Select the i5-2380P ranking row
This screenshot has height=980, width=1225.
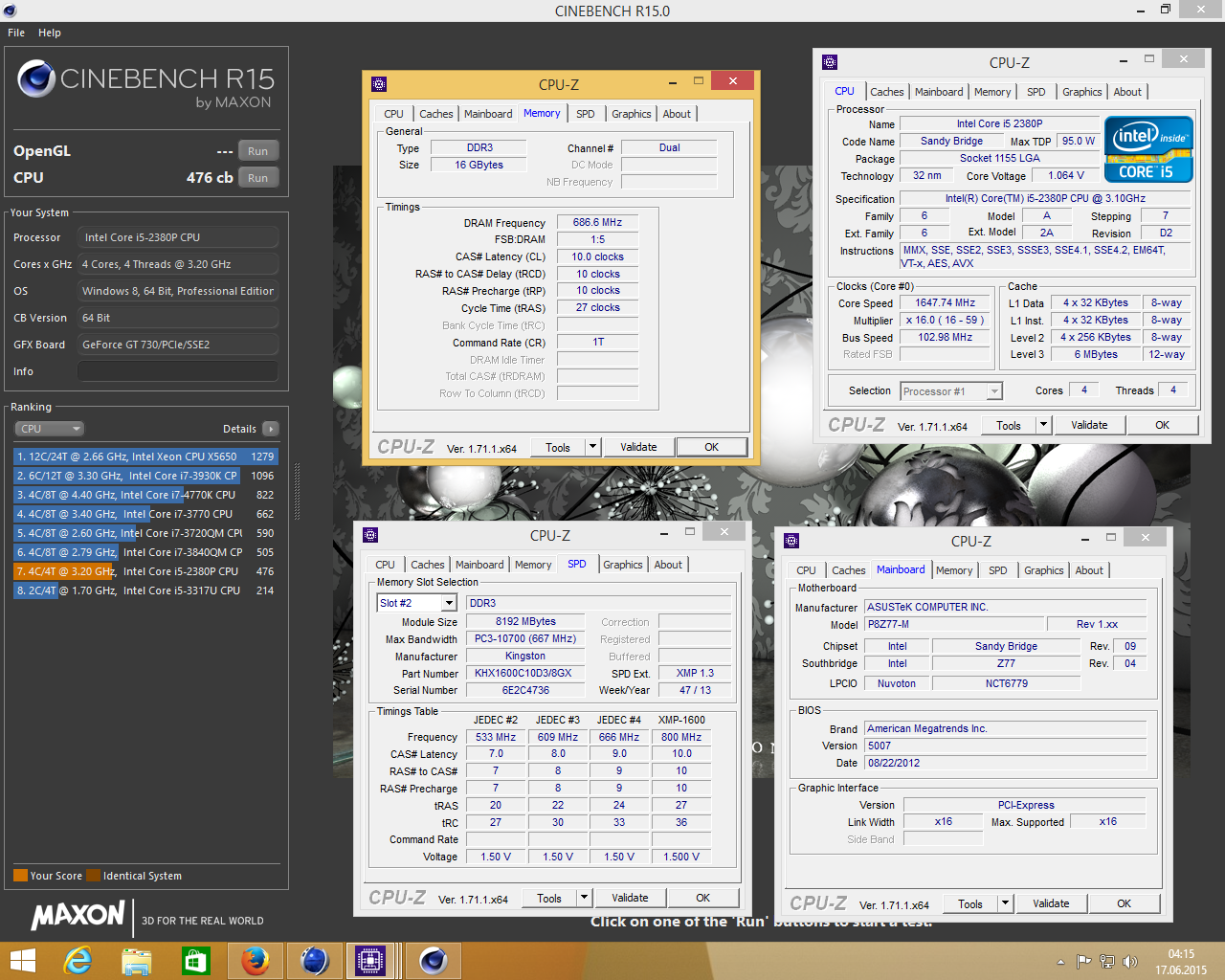click(x=145, y=571)
